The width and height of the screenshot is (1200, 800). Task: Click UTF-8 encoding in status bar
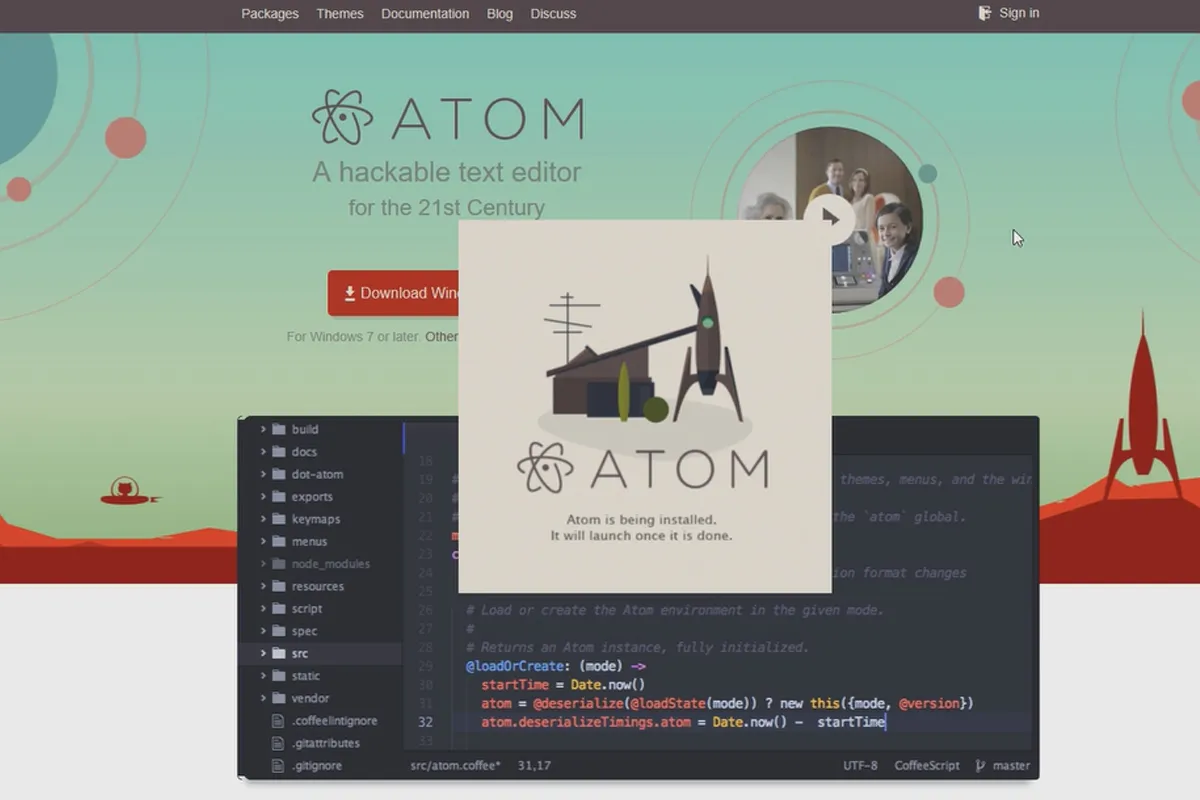[860, 765]
